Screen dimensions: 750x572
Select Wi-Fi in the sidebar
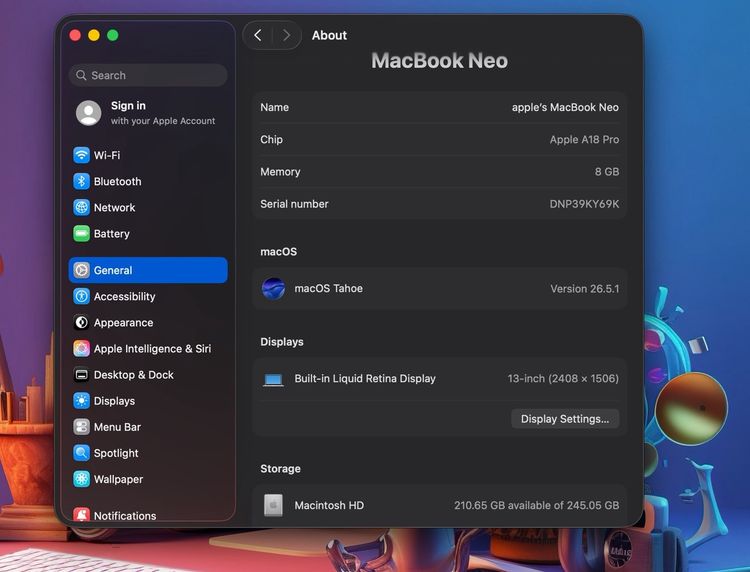pyautogui.click(x=148, y=155)
